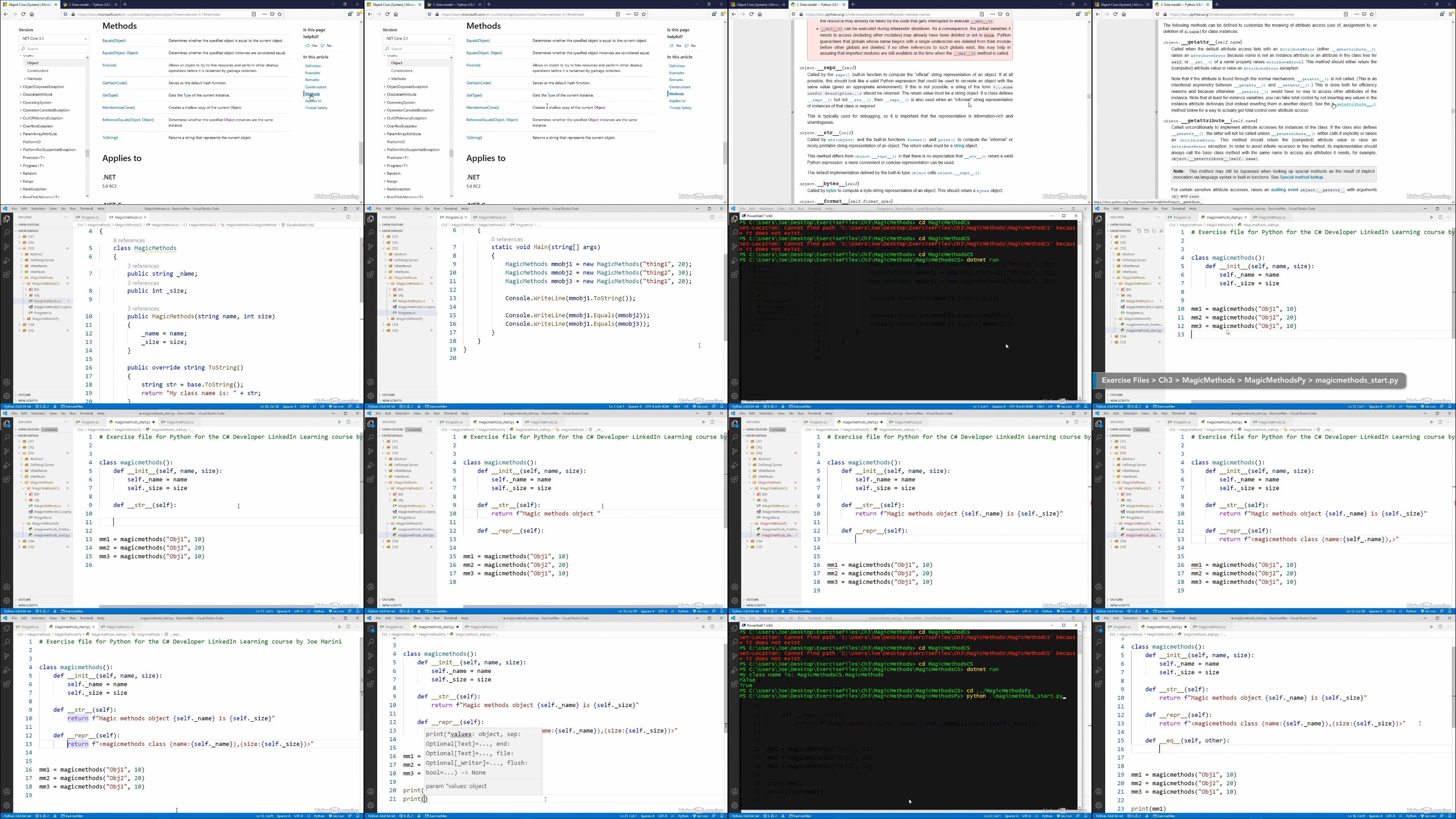Click errors and warnings indicator, Ln 26 Col 30 window
The image size is (1456, 819).
42,406
